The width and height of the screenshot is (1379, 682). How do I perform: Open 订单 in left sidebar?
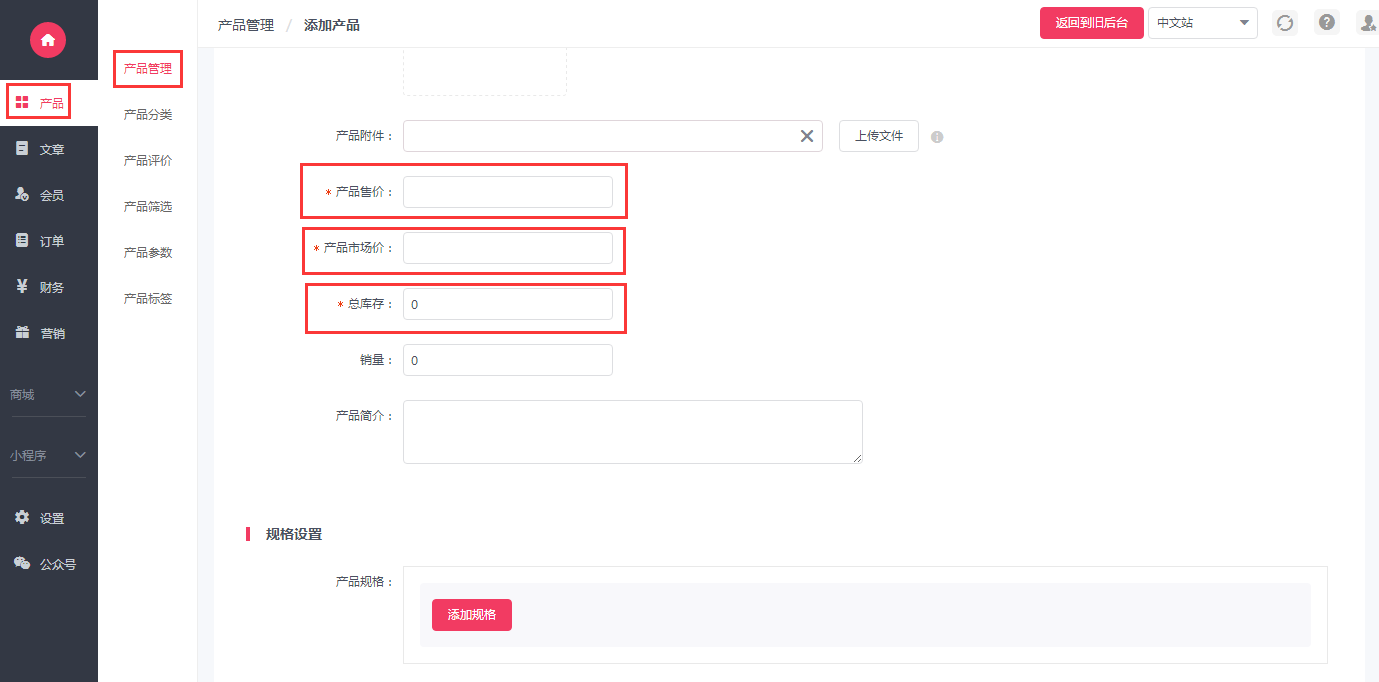(40, 241)
